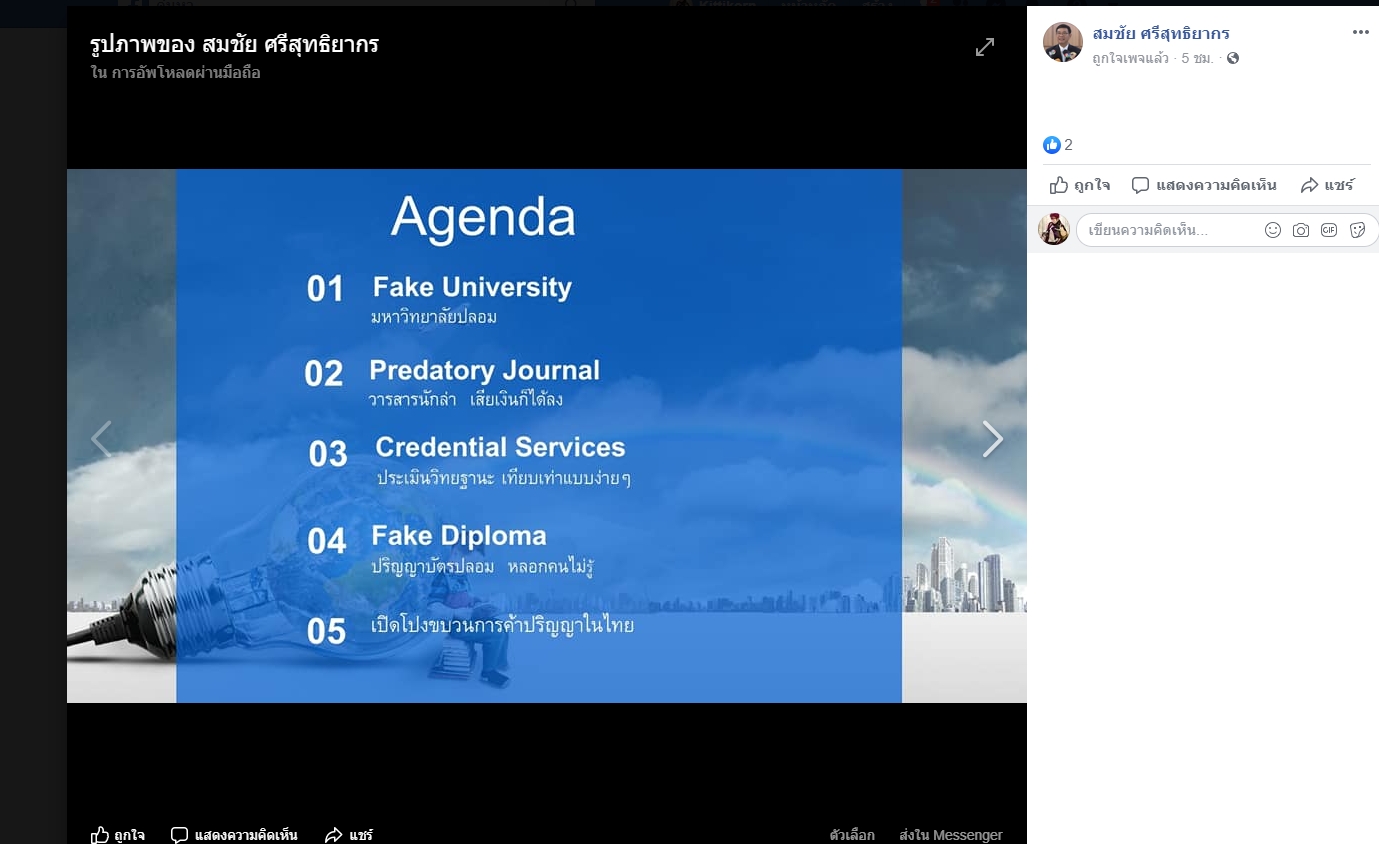Click the comment button below the photo
Viewport: 1379px width, 844px height.
pyautogui.click(x=234, y=834)
